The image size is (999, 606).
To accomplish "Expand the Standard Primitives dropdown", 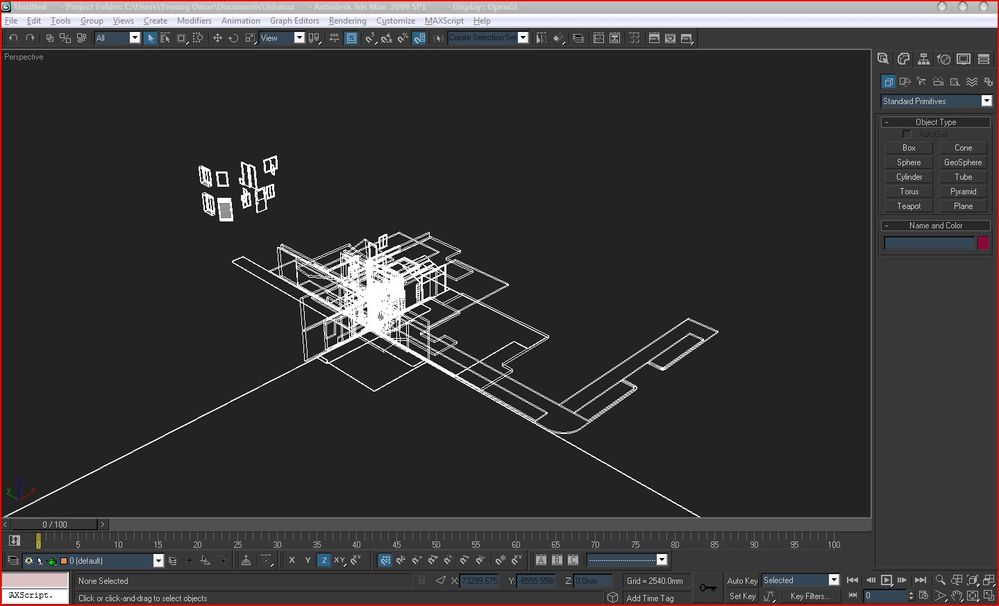I will pyautogui.click(x=986, y=101).
